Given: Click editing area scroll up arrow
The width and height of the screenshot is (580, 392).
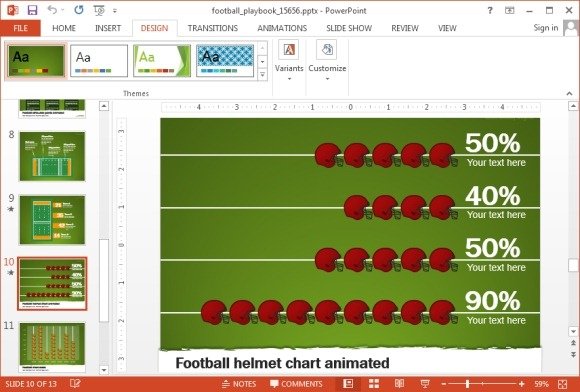Looking at the screenshot, I should [x=573, y=106].
